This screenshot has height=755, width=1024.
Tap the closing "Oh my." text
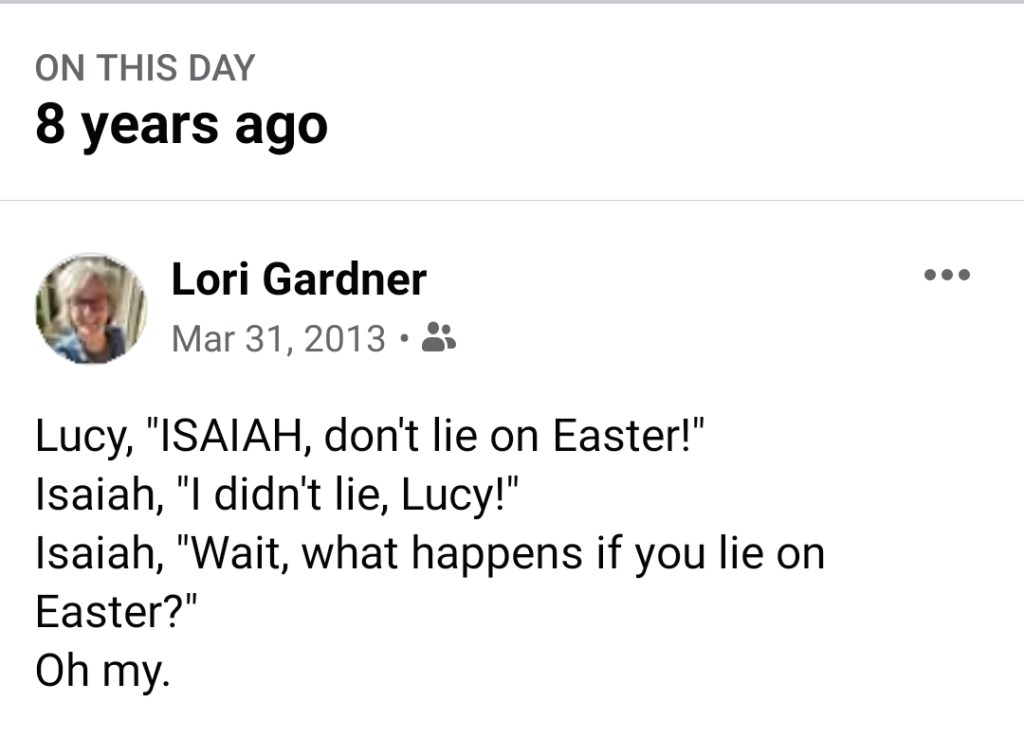coord(102,669)
